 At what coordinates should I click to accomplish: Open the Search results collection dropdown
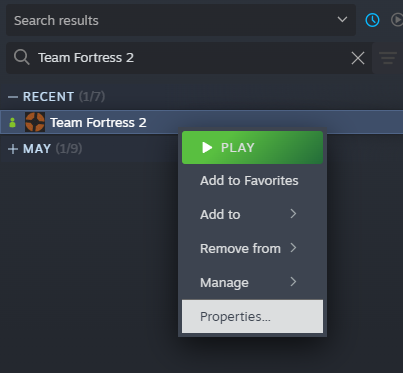point(181,20)
